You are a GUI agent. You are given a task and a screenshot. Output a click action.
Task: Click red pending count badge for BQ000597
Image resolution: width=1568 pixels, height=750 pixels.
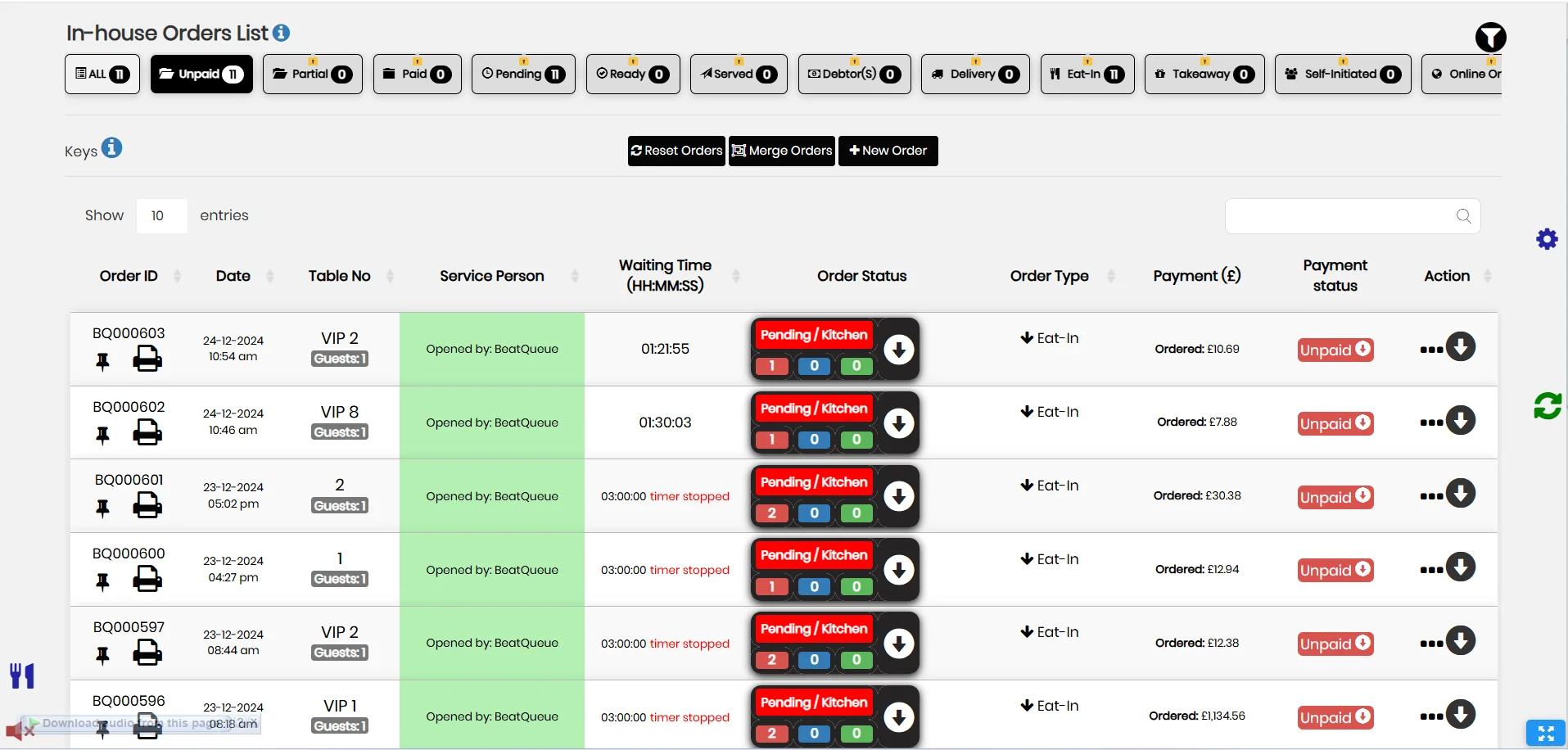coord(771,660)
